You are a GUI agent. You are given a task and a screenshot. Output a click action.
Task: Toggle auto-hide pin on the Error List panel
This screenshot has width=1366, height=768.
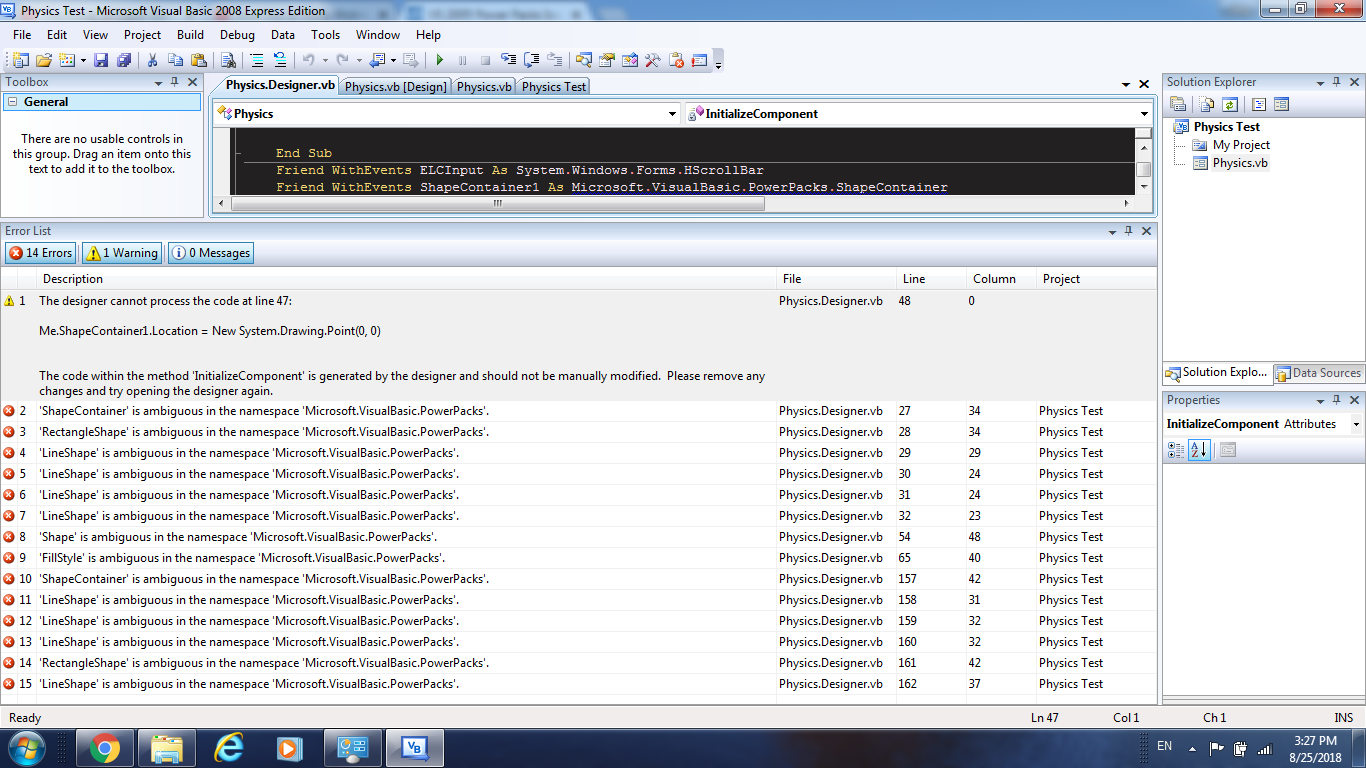1129,231
